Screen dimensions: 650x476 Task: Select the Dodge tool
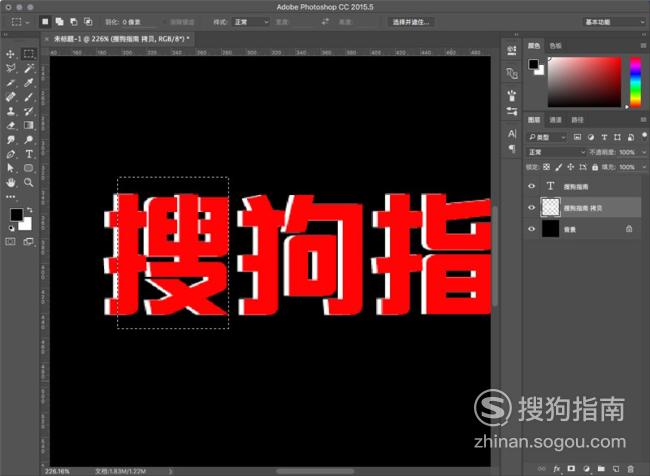(29, 140)
